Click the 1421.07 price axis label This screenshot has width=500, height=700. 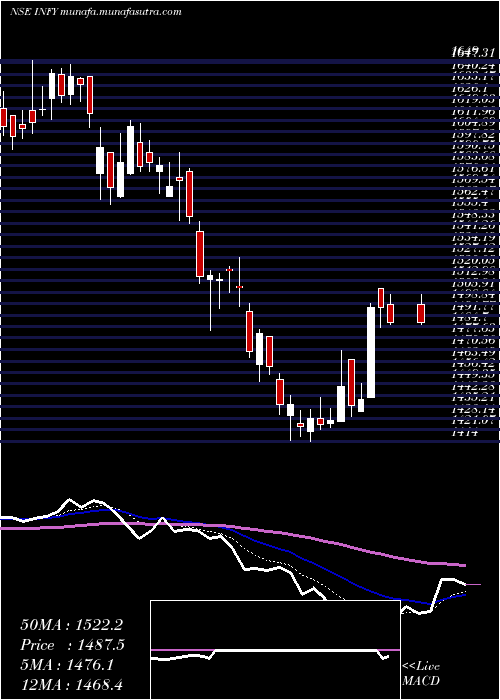[473, 420]
